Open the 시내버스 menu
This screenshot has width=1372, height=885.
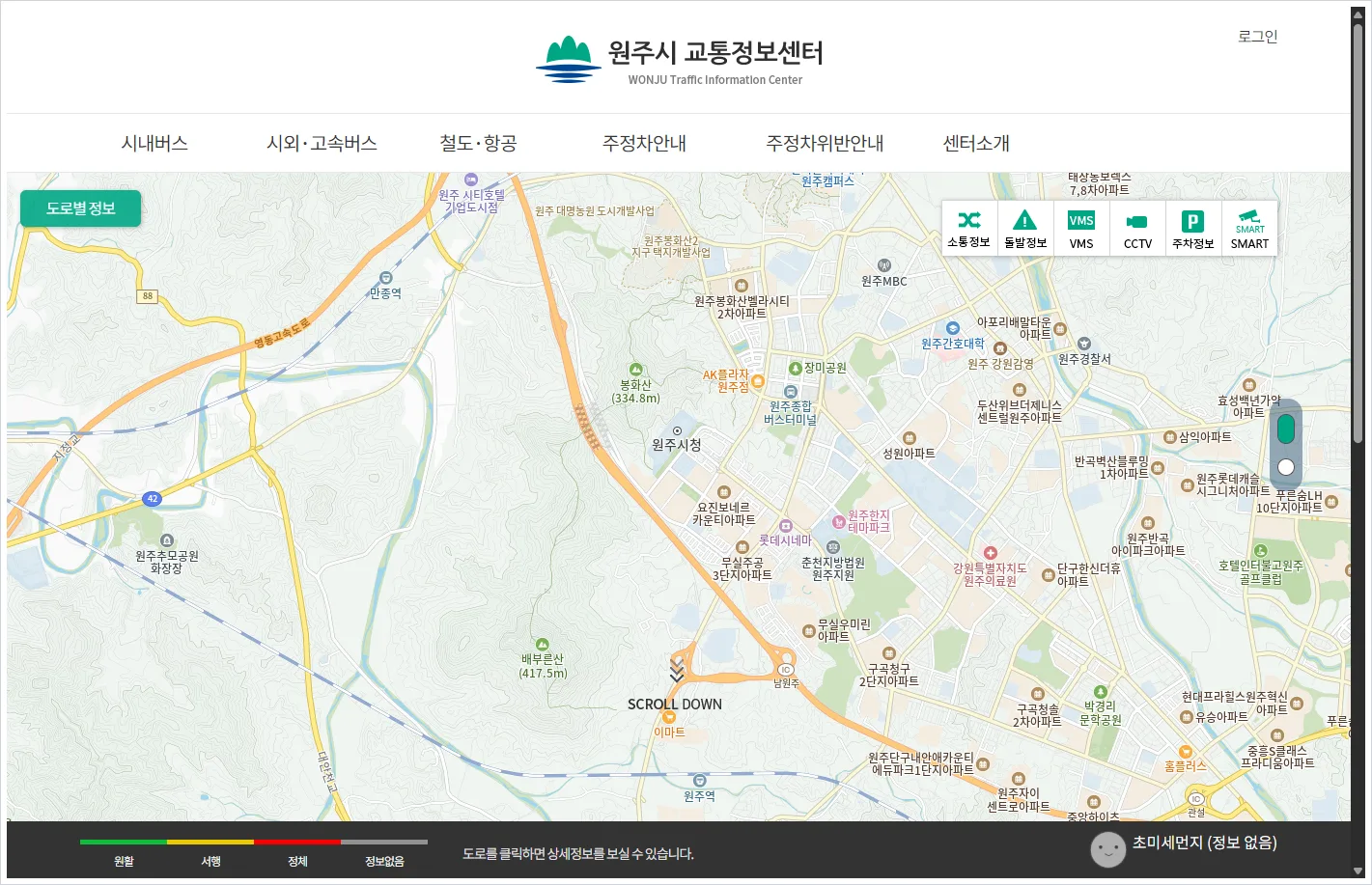154,143
